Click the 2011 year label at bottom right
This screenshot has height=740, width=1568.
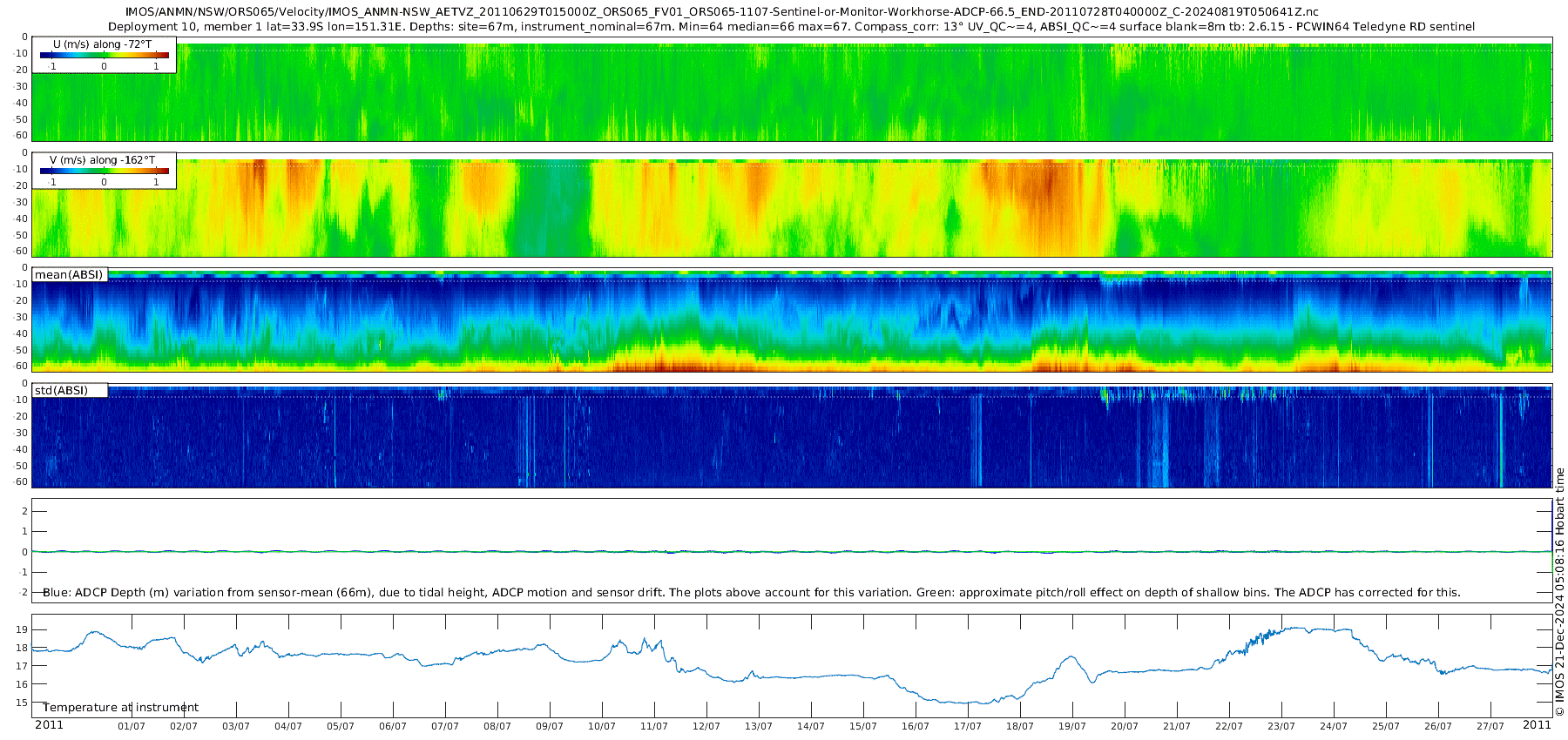[1537, 725]
